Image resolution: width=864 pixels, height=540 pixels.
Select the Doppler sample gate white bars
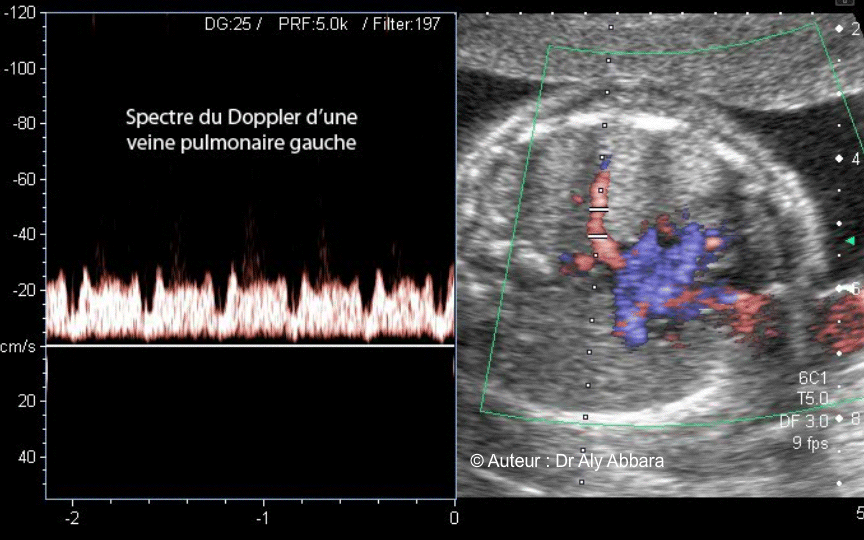tap(598, 223)
